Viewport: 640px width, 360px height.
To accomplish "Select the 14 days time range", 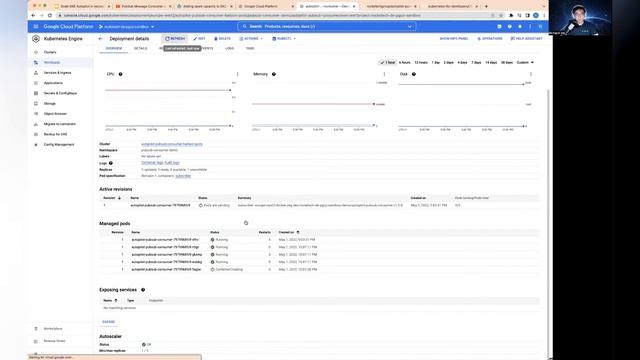I will pos(491,62).
